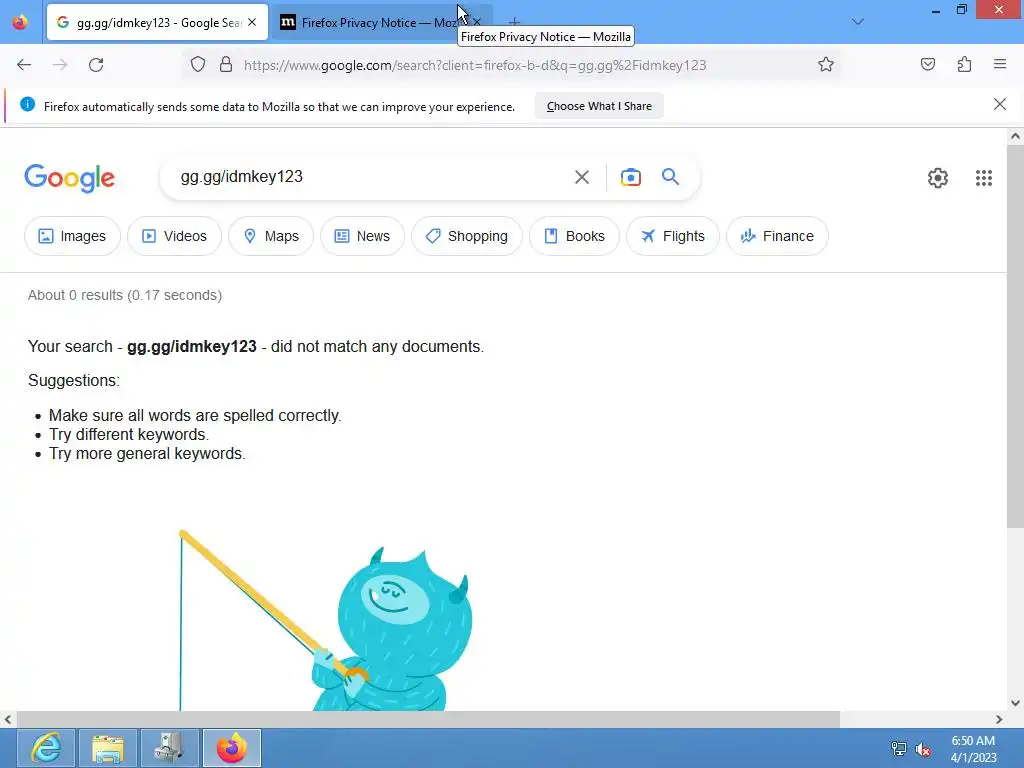This screenshot has width=1024, height=768.
Task: Filter results by Finance
Action: 777,236
